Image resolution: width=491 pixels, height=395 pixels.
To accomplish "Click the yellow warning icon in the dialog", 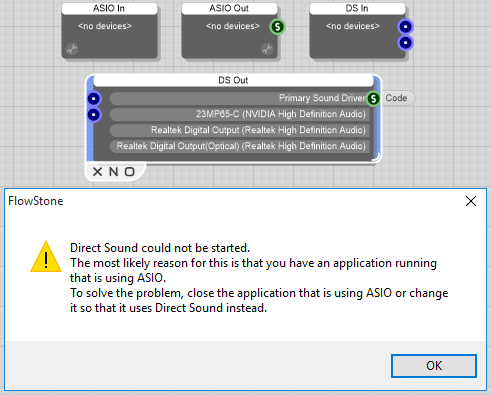I will 46,257.
